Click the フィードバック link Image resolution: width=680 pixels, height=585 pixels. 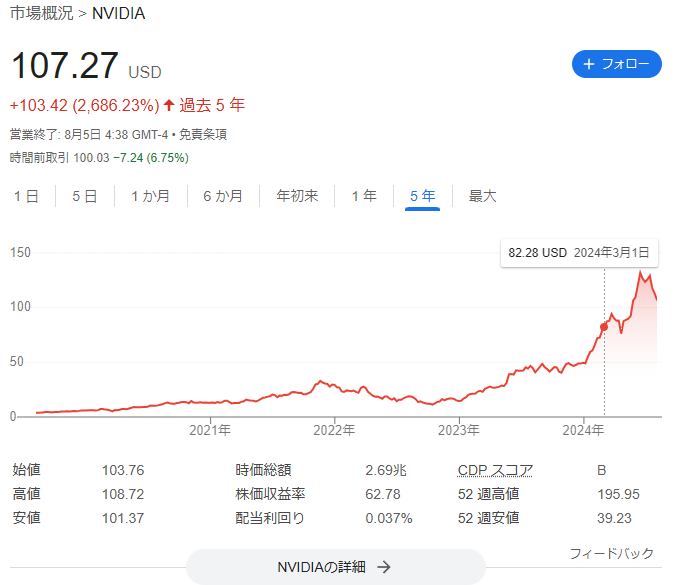[611, 553]
